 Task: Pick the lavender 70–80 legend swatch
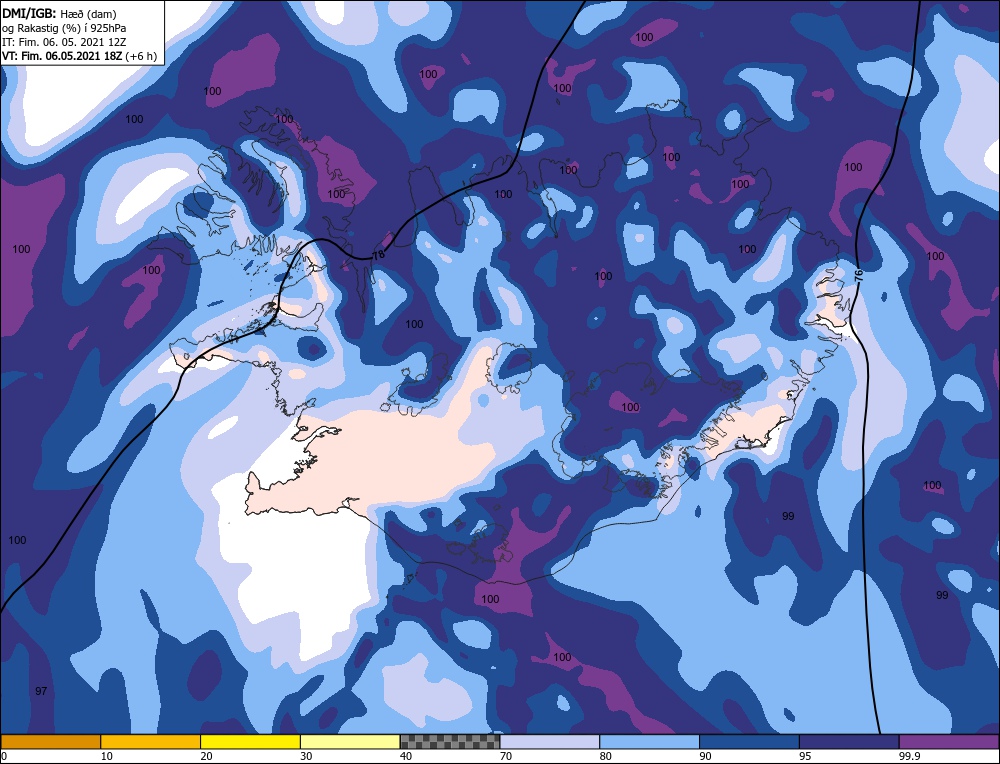coord(550,741)
